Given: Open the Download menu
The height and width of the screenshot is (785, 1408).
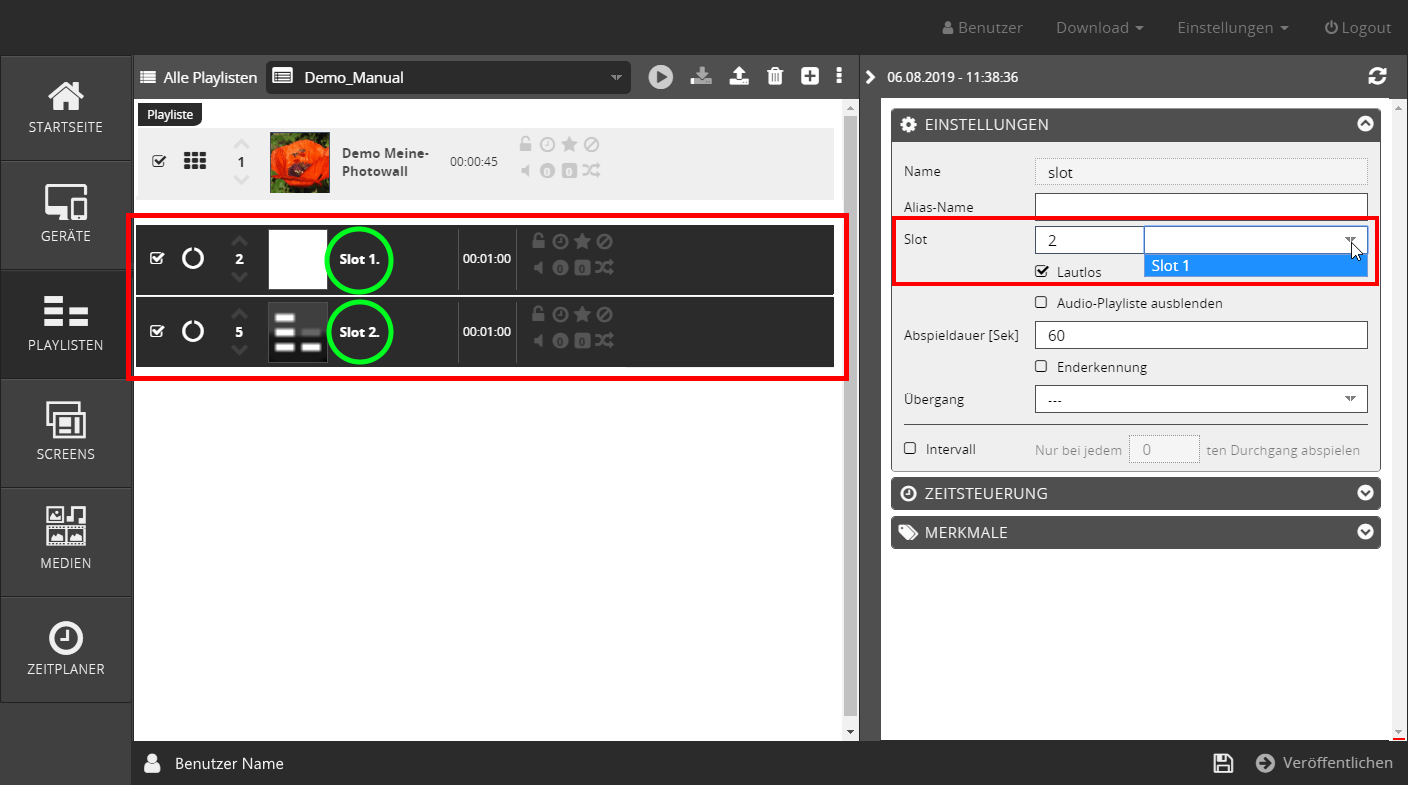Looking at the screenshot, I should tap(1100, 28).
